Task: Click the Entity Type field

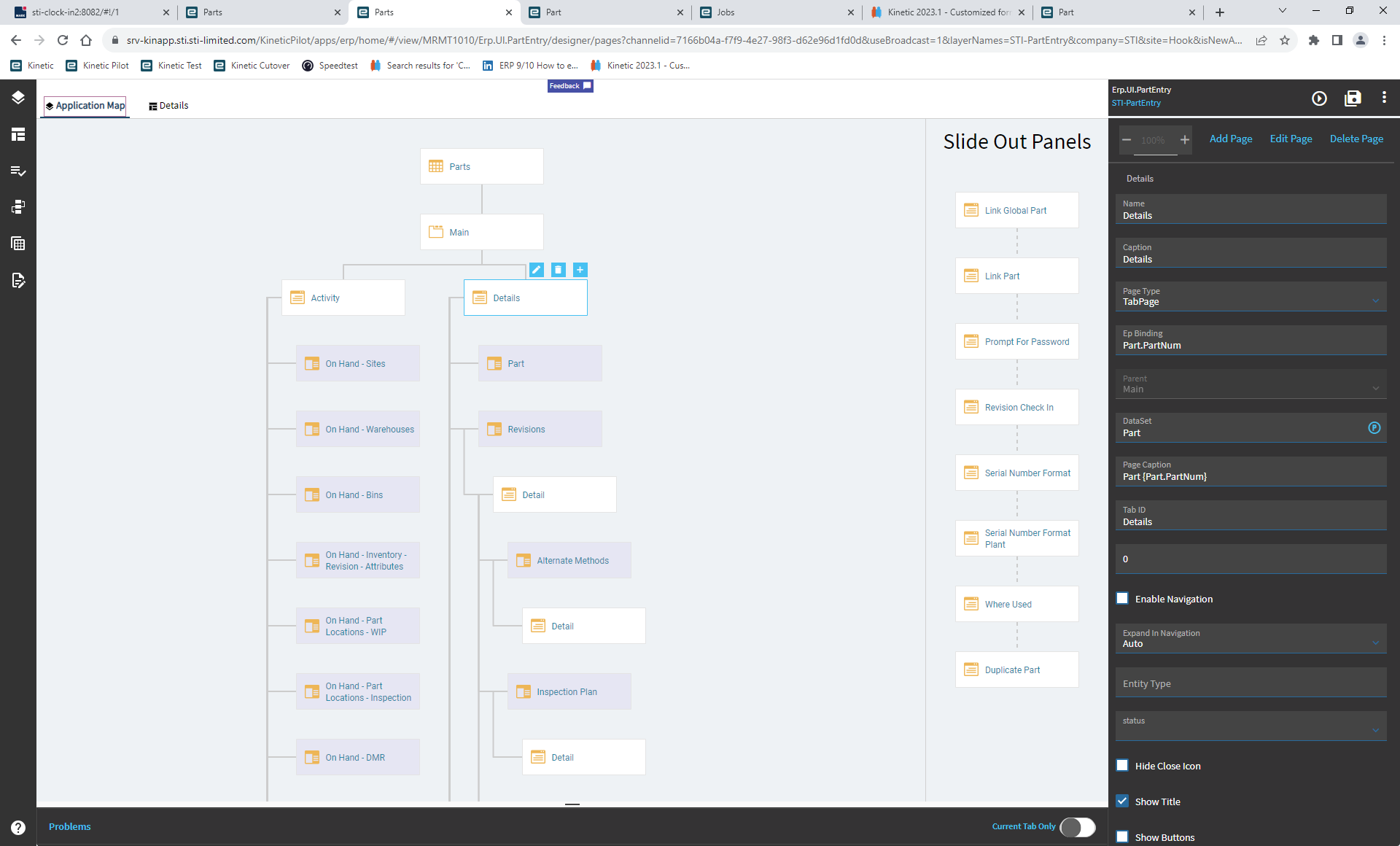Action: (x=1251, y=683)
